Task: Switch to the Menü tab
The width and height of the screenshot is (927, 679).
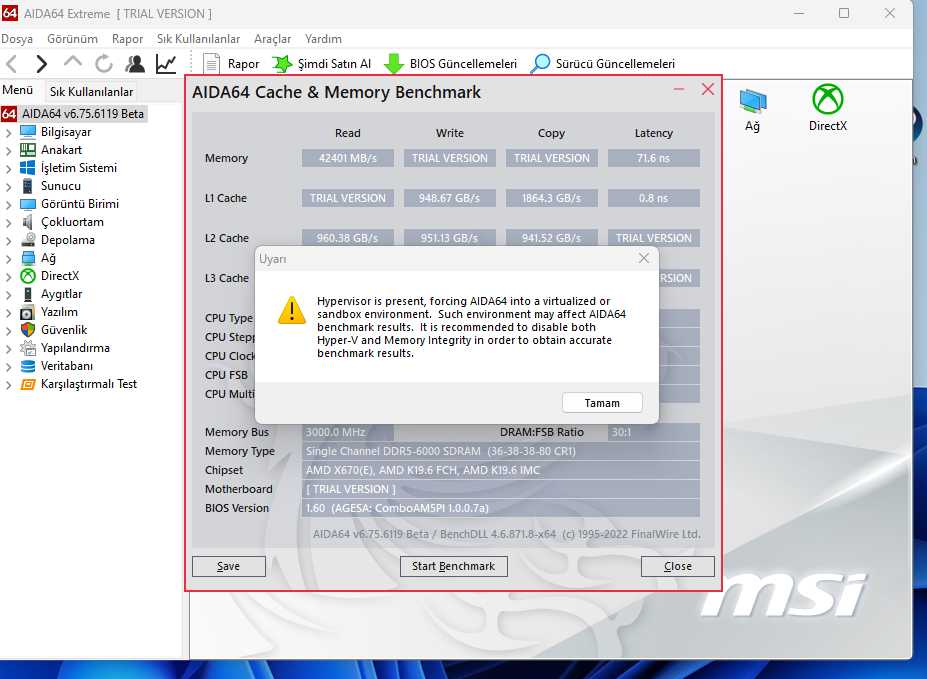Action: point(18,90)
